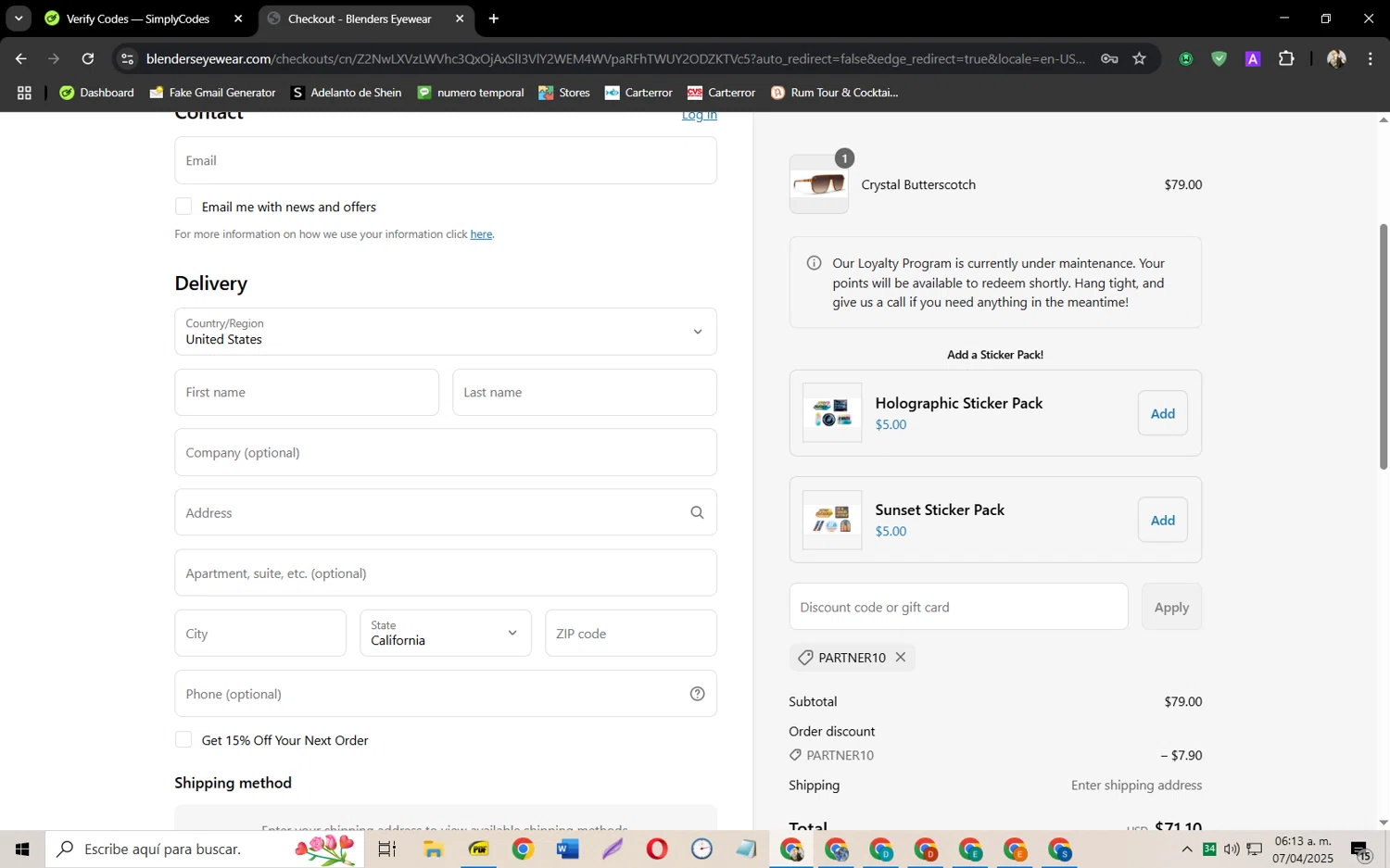Click the Discount code or gift card field
The image size is (1390, 868).
click(958, 607)
